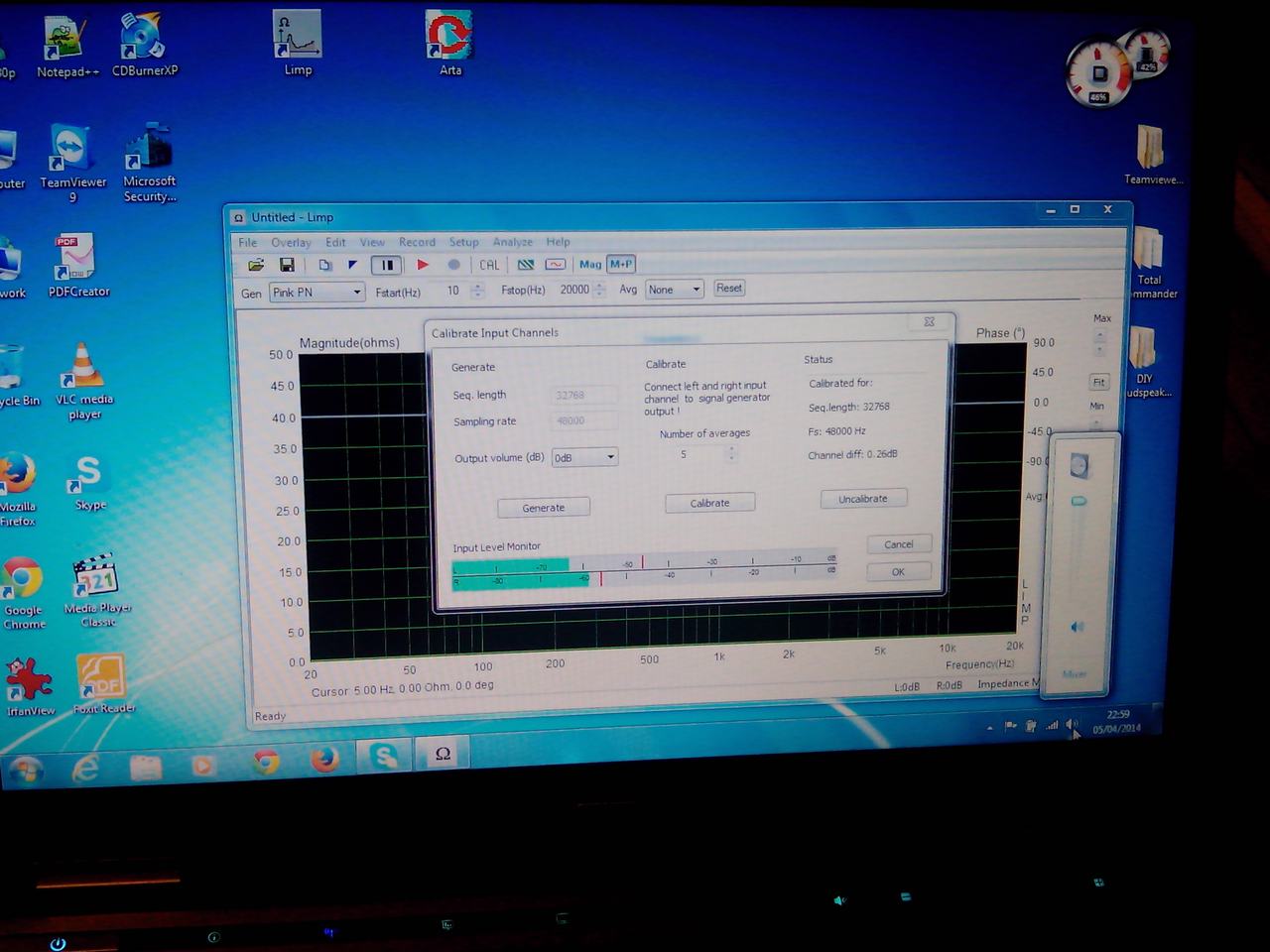This screenshot has width=1270, height=952.
Task: Click the CAL calibrate toolbar icon
Action: coord(489,265)
